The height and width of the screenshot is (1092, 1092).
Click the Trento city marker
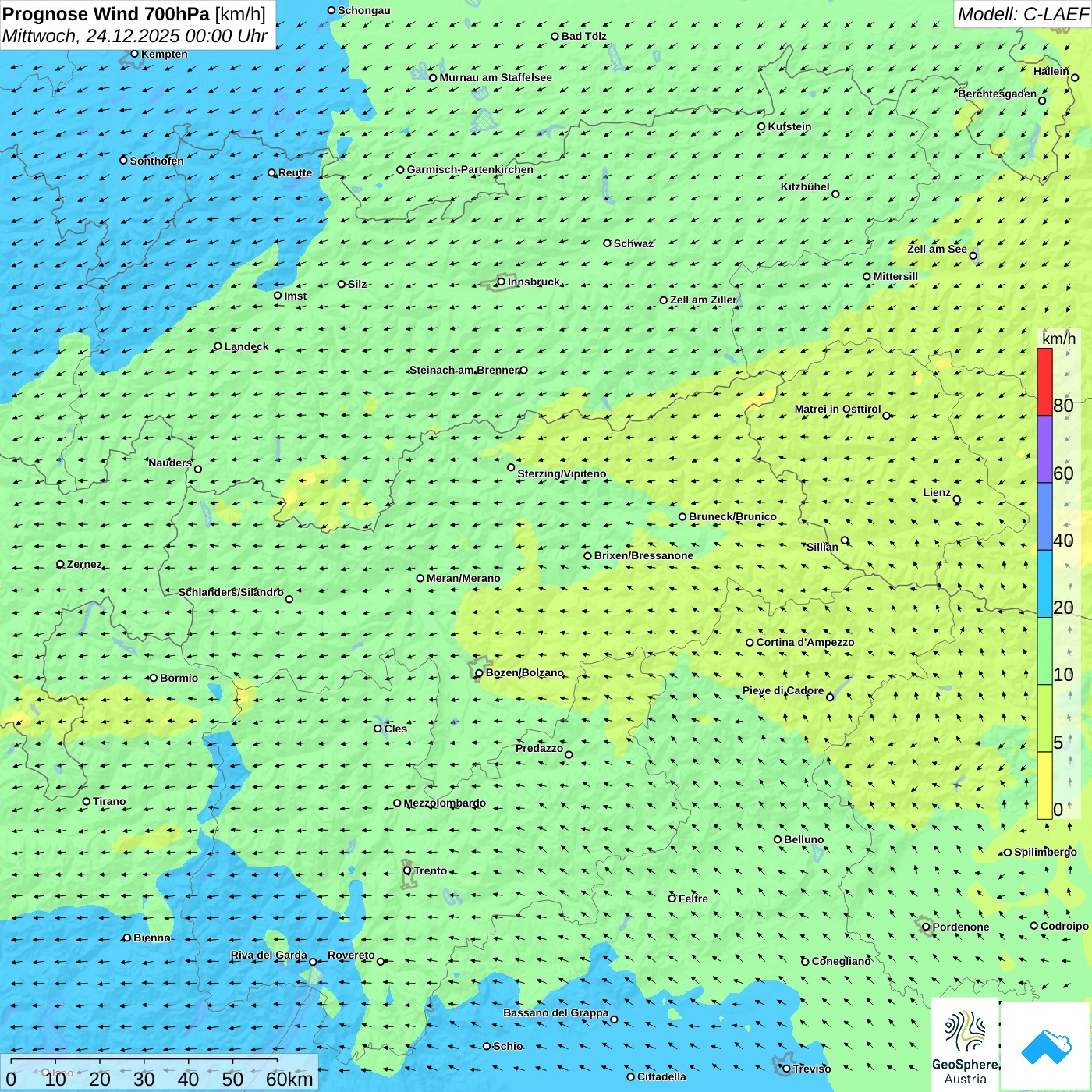click(407, 870)
